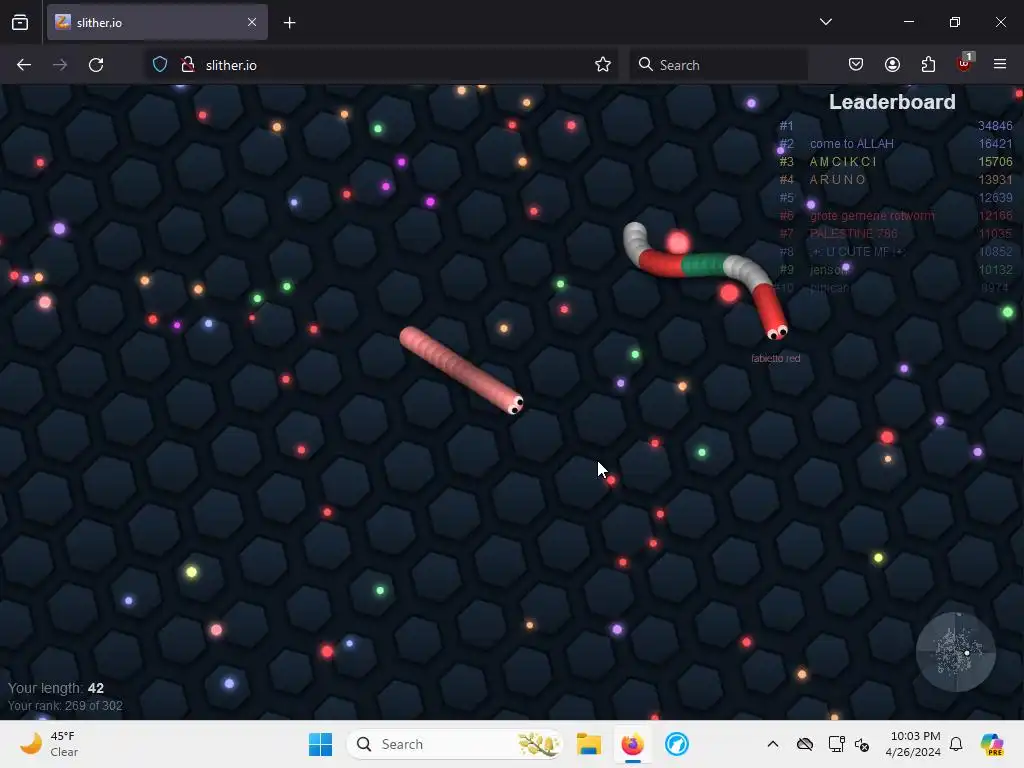This screenshot has width=1024, height=768.
Task: Click the head of the fabietto red snake
Action: coord(776,330)
